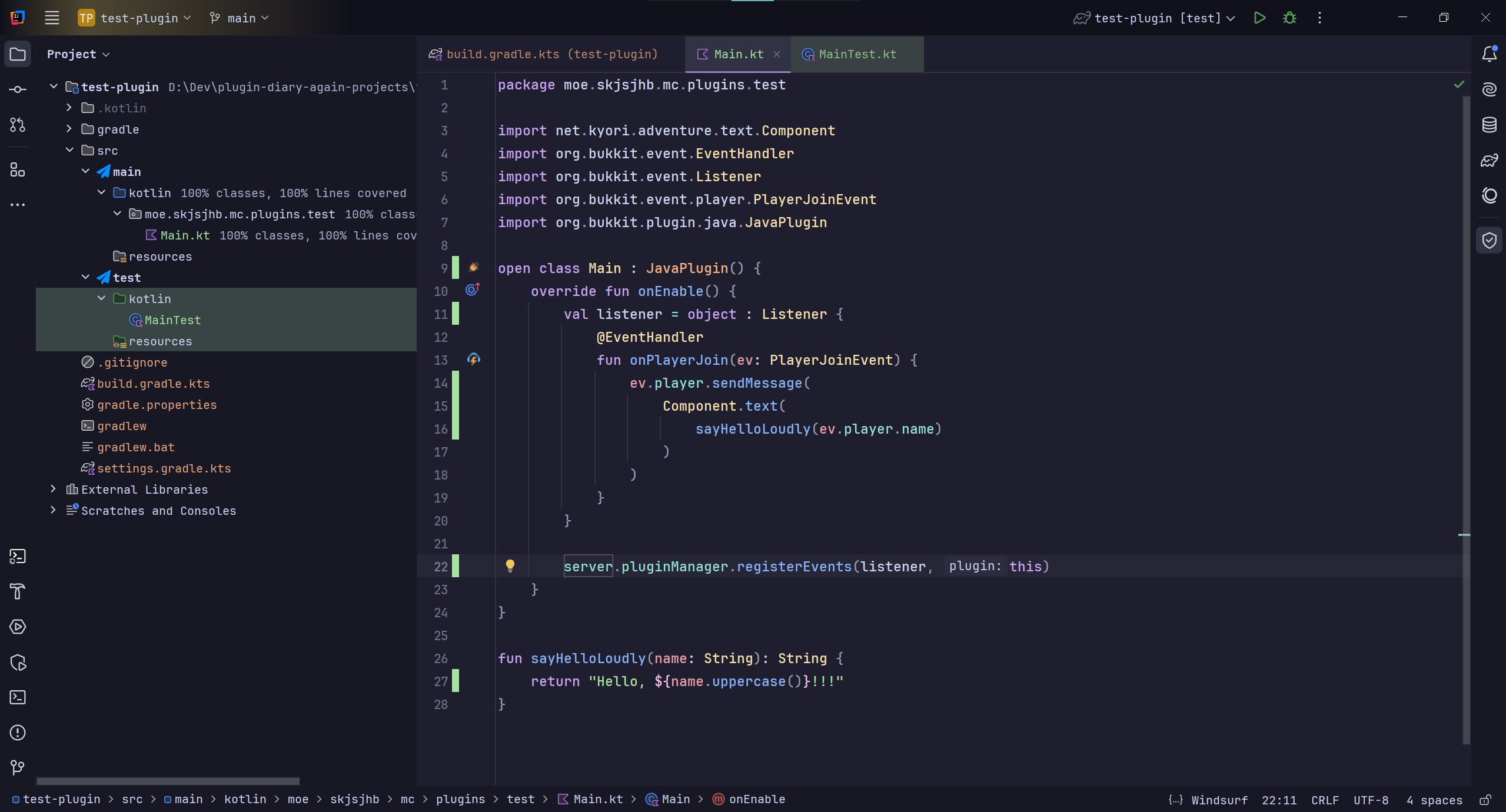Open the Terminal tool window
1506x812 pixels.
coord(18,697)
